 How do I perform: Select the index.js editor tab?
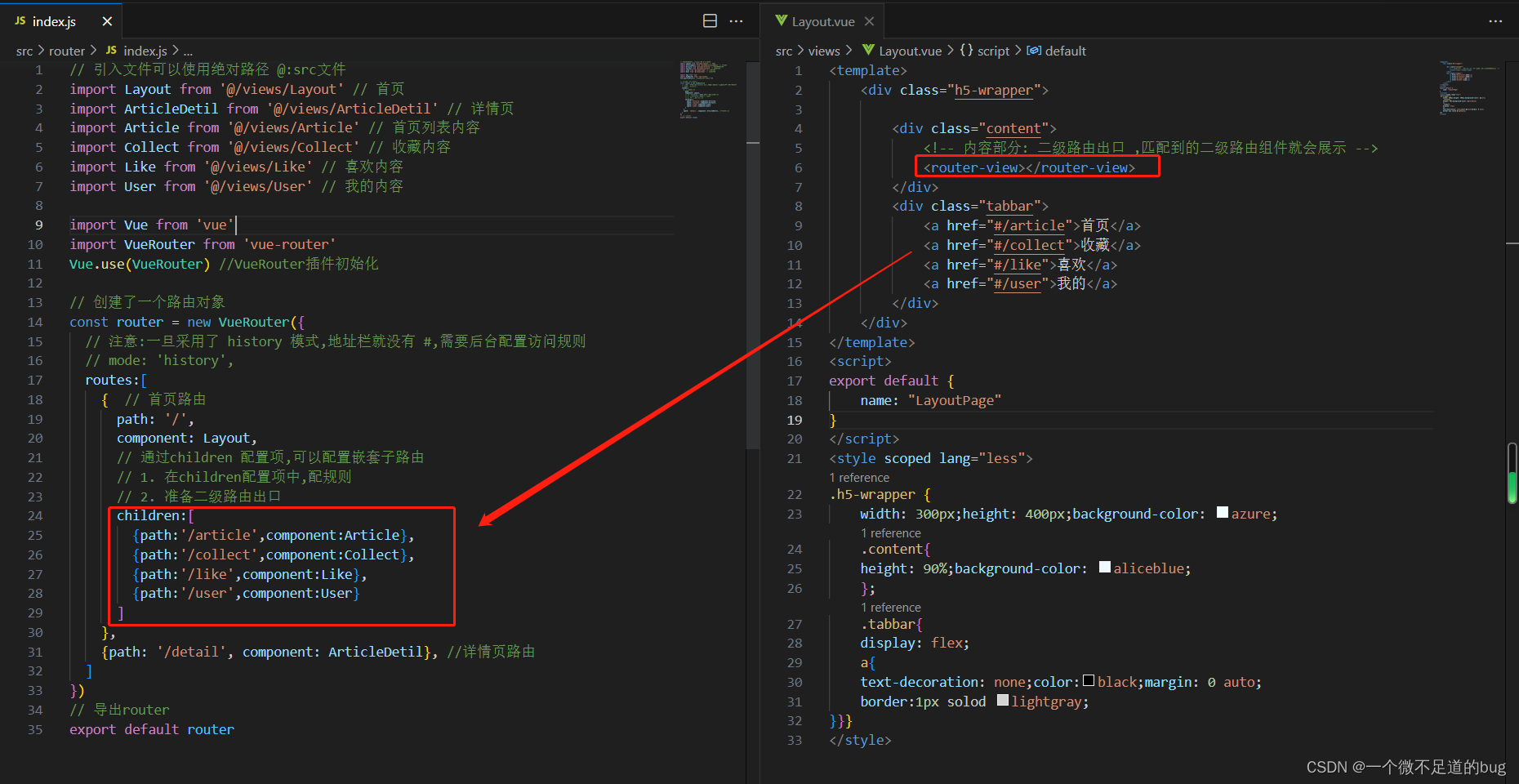pyautogui.click(x=61, y=21)
